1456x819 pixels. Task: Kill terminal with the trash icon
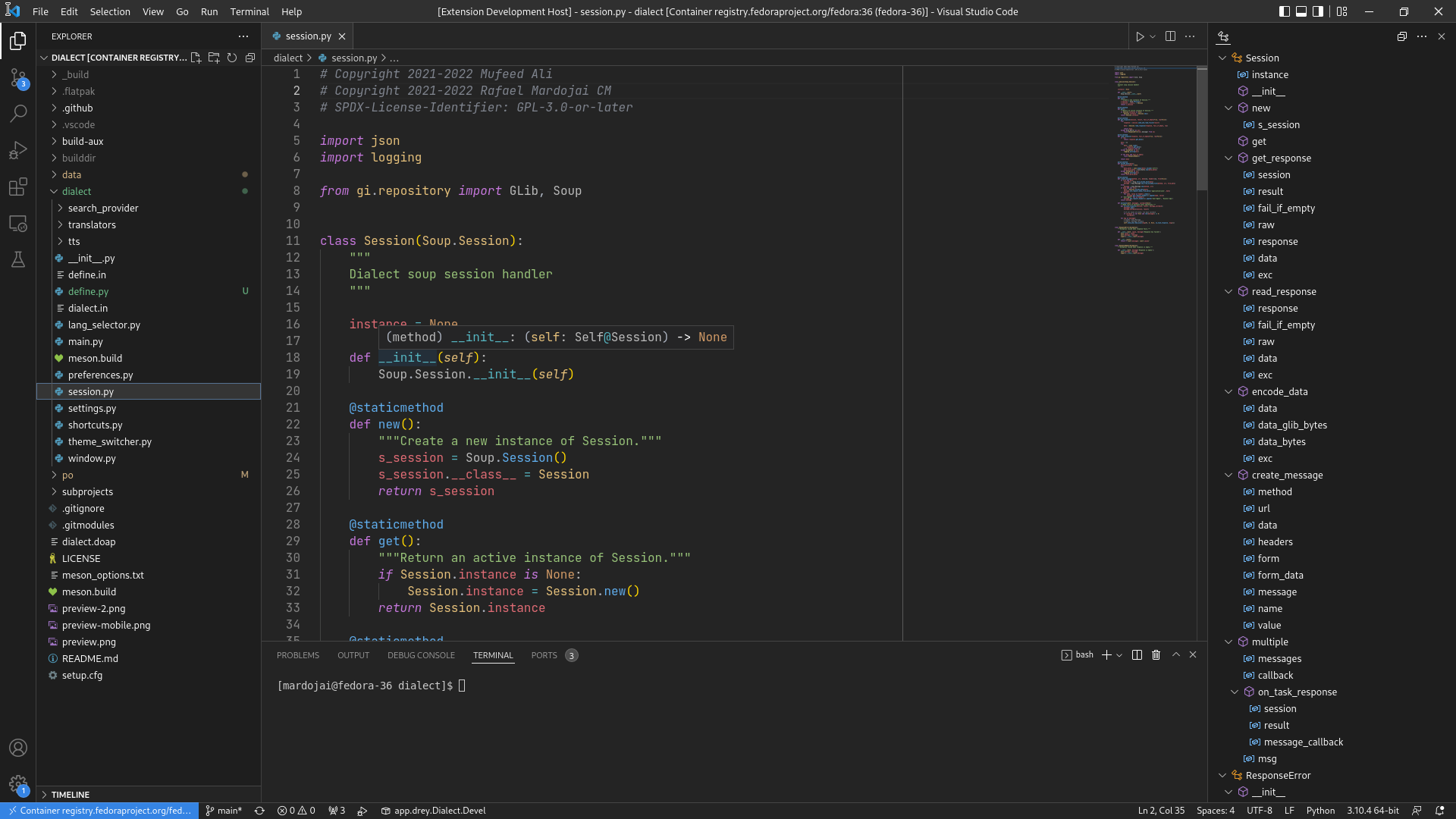tap(1156, 655)
